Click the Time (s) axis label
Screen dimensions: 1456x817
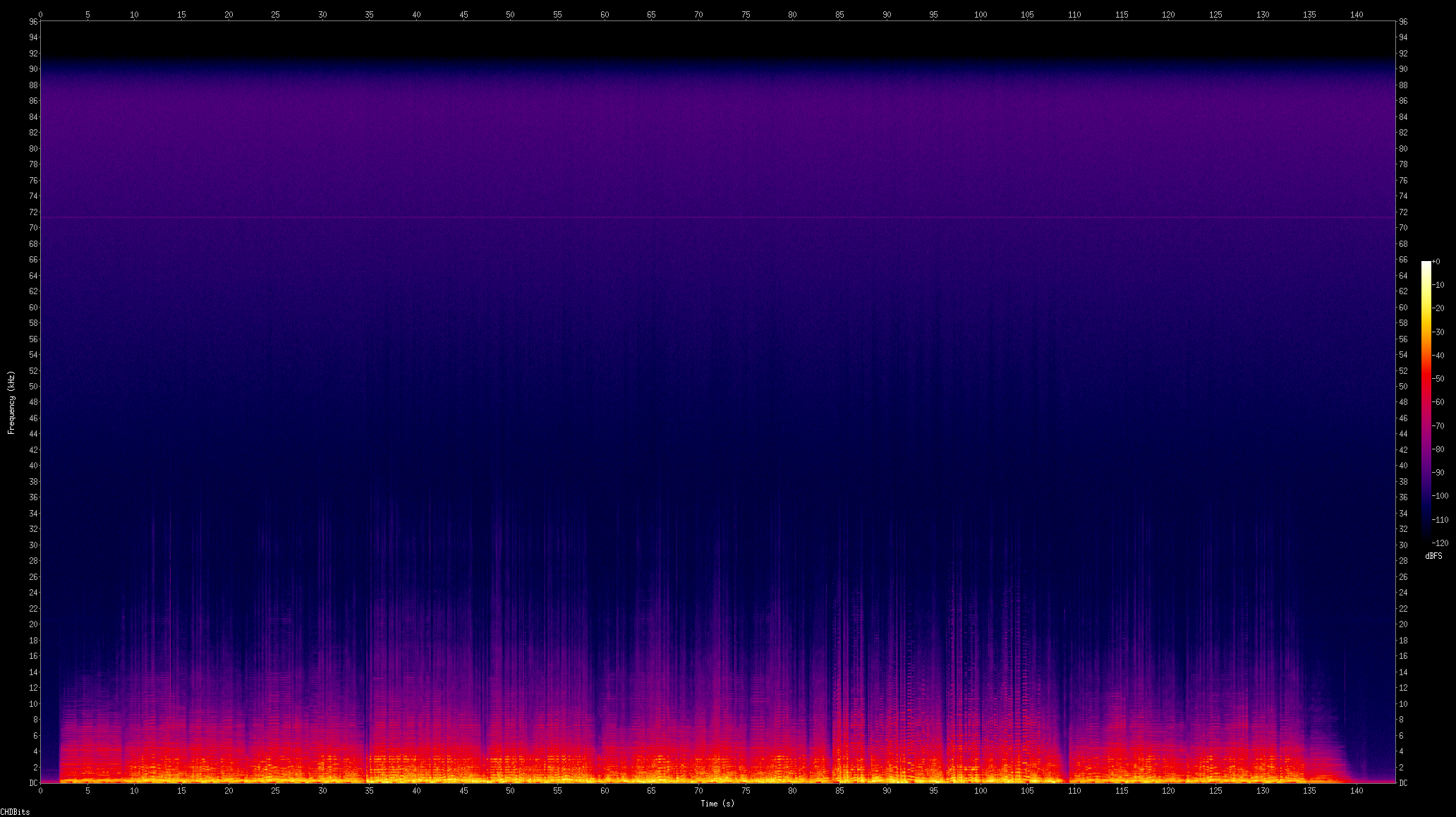click(x=717, y=804)
